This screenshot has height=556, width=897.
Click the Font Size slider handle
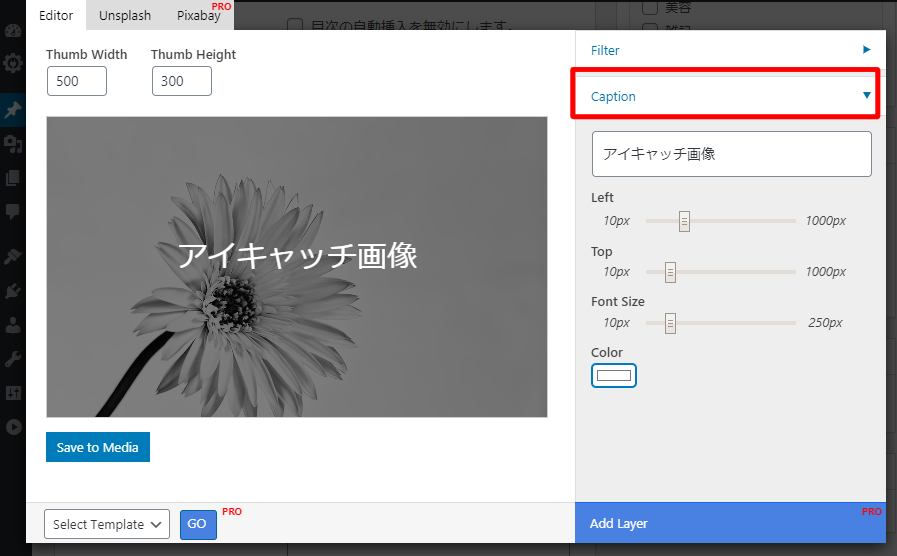(670, 323)
